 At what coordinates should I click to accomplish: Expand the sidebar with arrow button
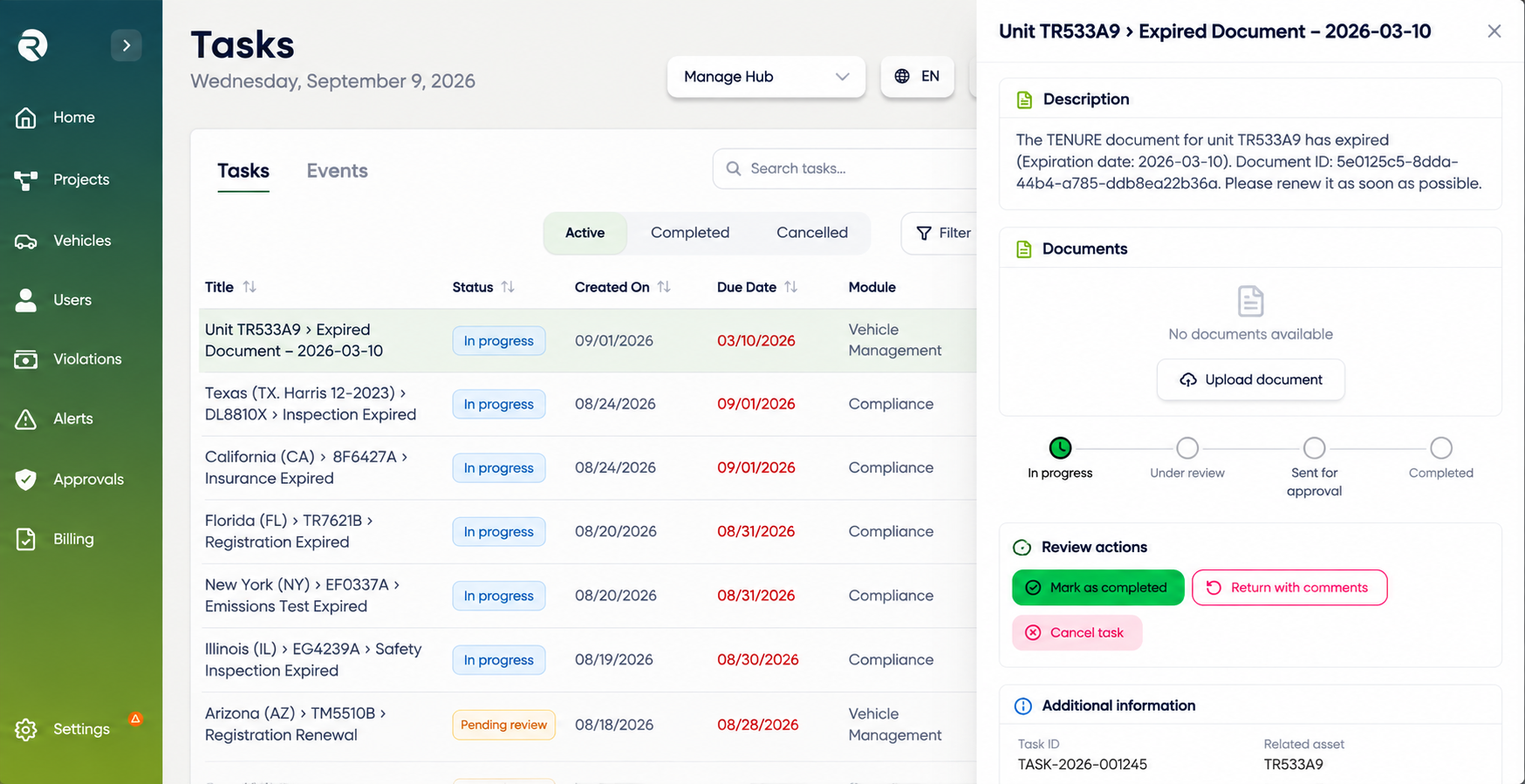tap(127, 45)
